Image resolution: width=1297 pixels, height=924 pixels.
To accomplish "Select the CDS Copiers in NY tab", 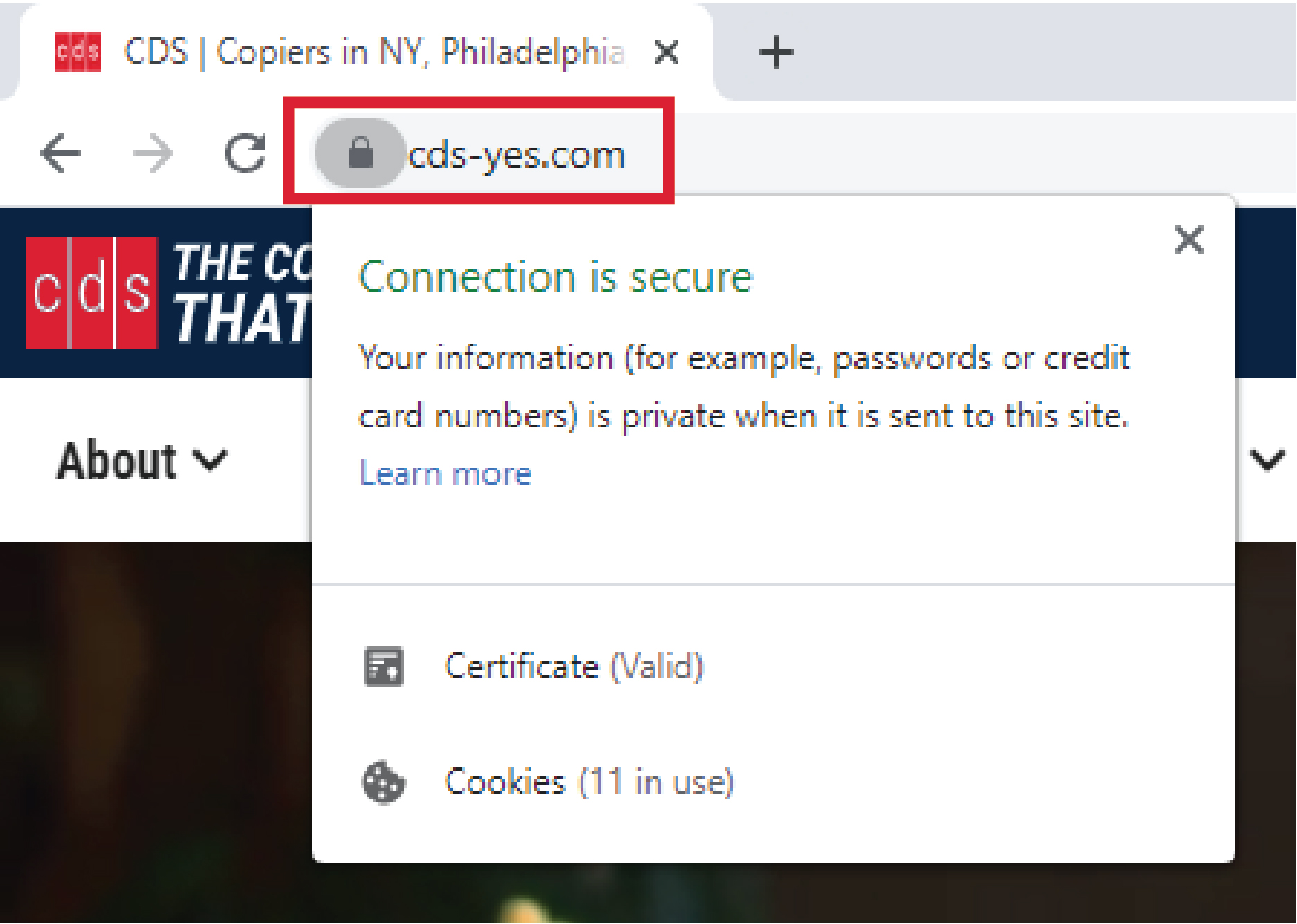I will point(374,53).
